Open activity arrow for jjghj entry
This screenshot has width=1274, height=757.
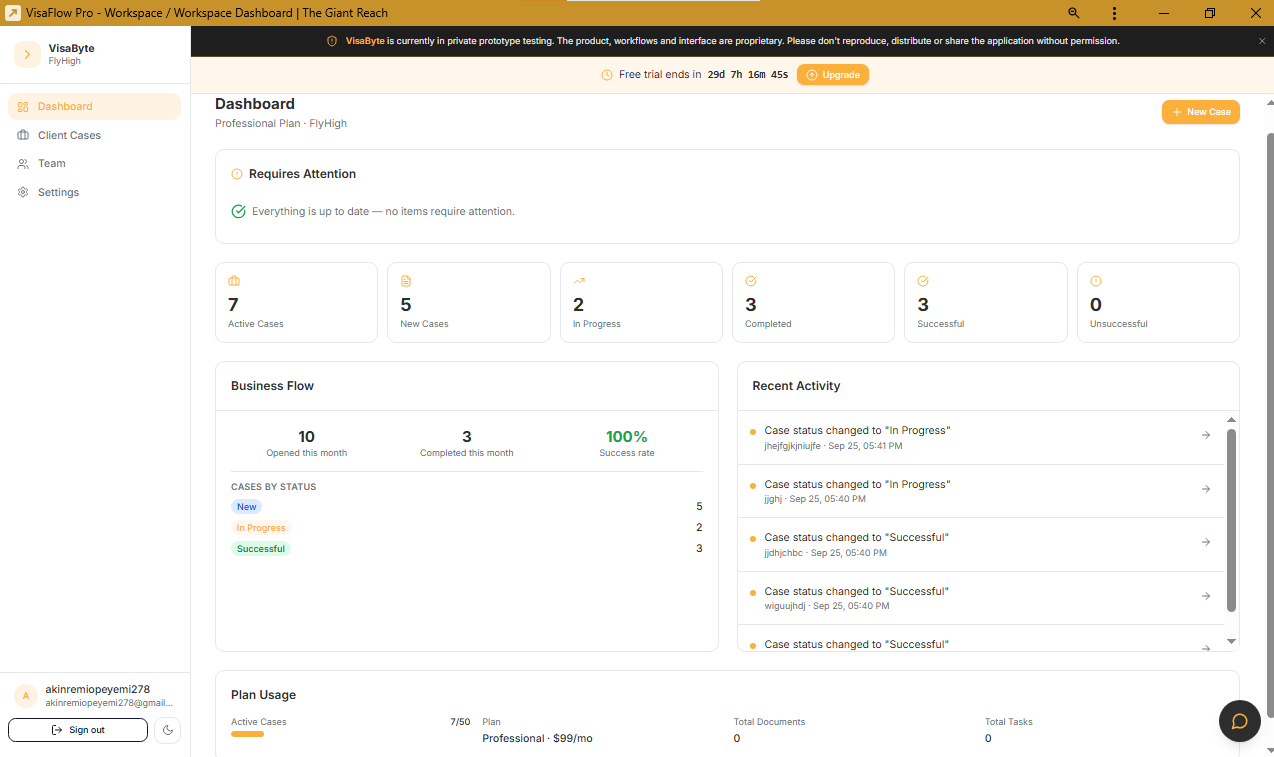point(1206,489)
